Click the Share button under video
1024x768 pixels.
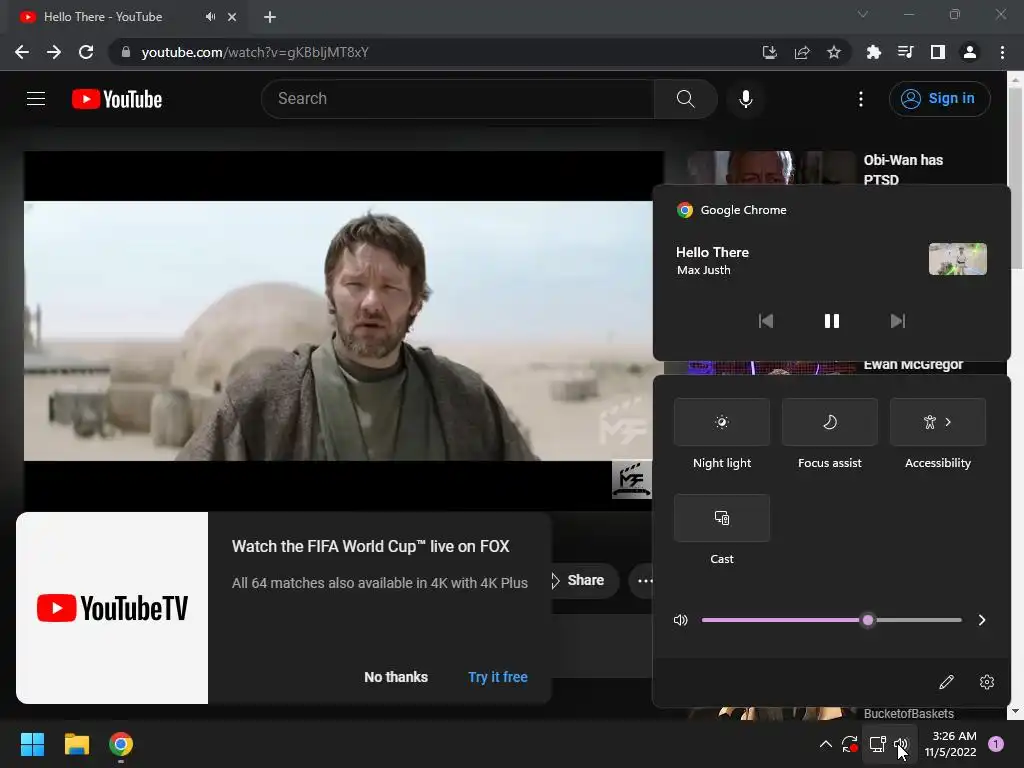coord(584,580)
